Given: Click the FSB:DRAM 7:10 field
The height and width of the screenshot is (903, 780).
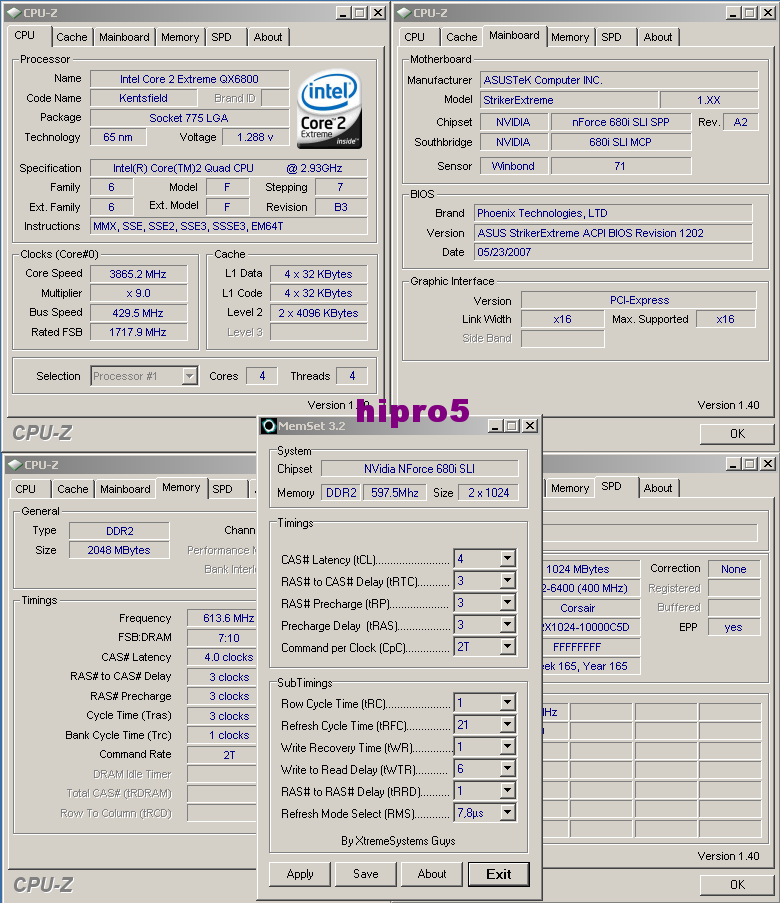Looking at the screenshot, I should coord(222,638).
